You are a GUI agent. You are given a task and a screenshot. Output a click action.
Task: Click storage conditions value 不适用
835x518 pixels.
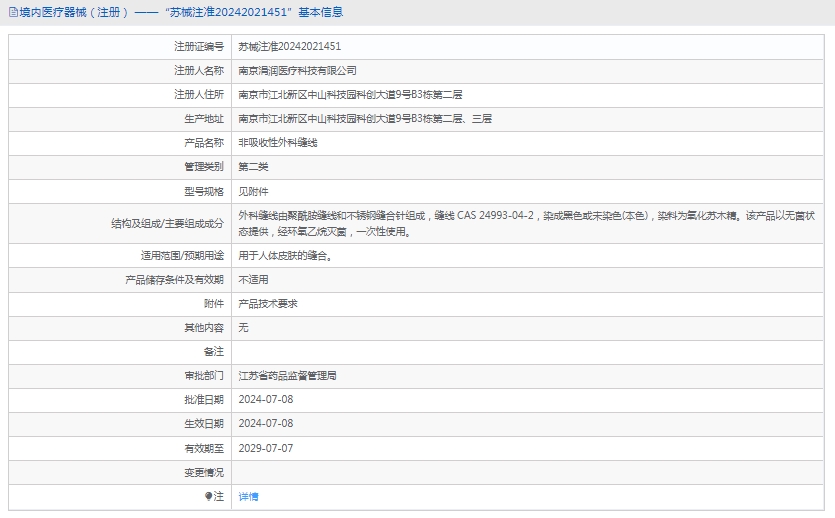point(253,280)
